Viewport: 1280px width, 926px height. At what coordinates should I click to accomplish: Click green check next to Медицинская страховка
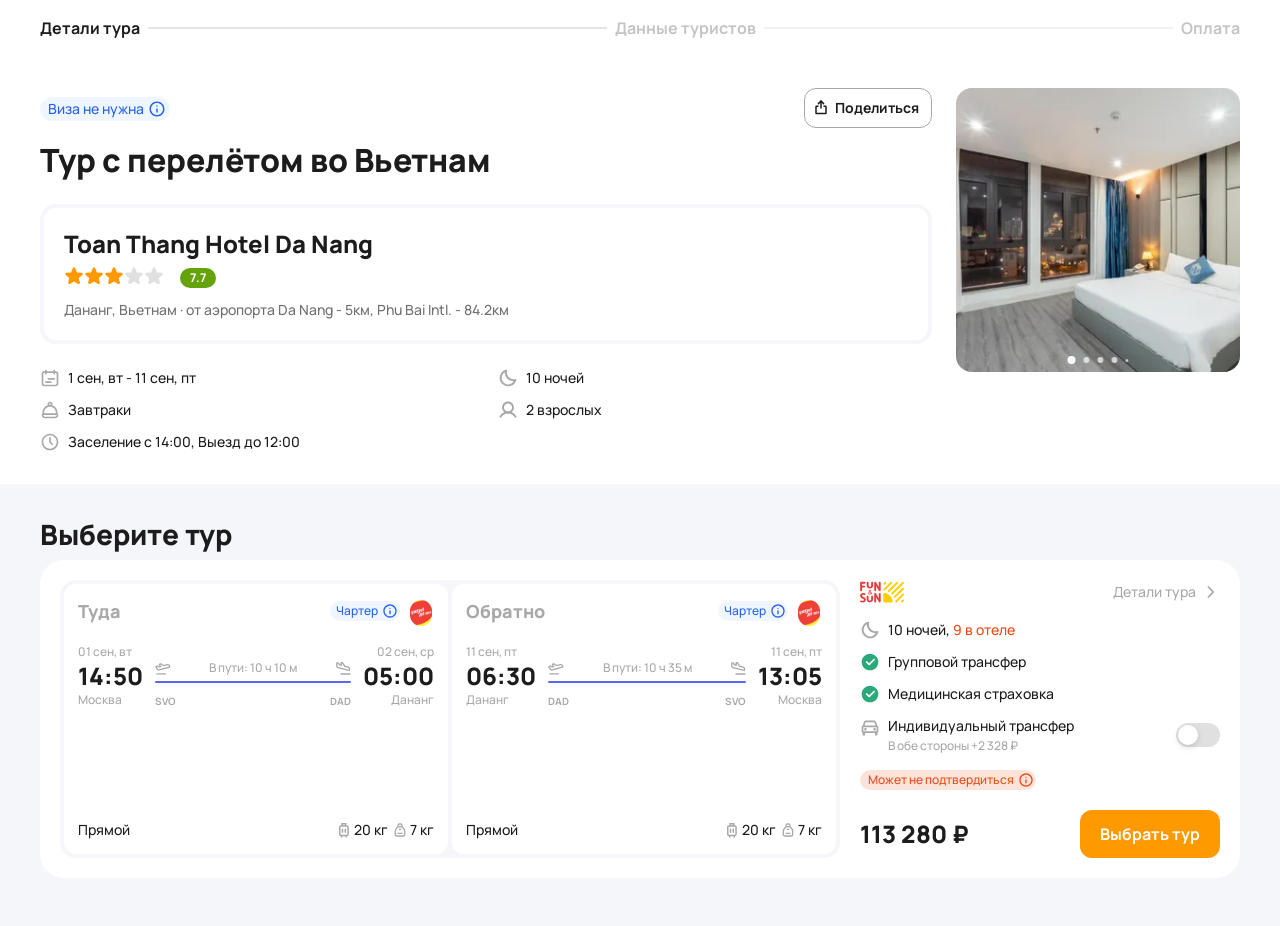[x=870, y=694]
